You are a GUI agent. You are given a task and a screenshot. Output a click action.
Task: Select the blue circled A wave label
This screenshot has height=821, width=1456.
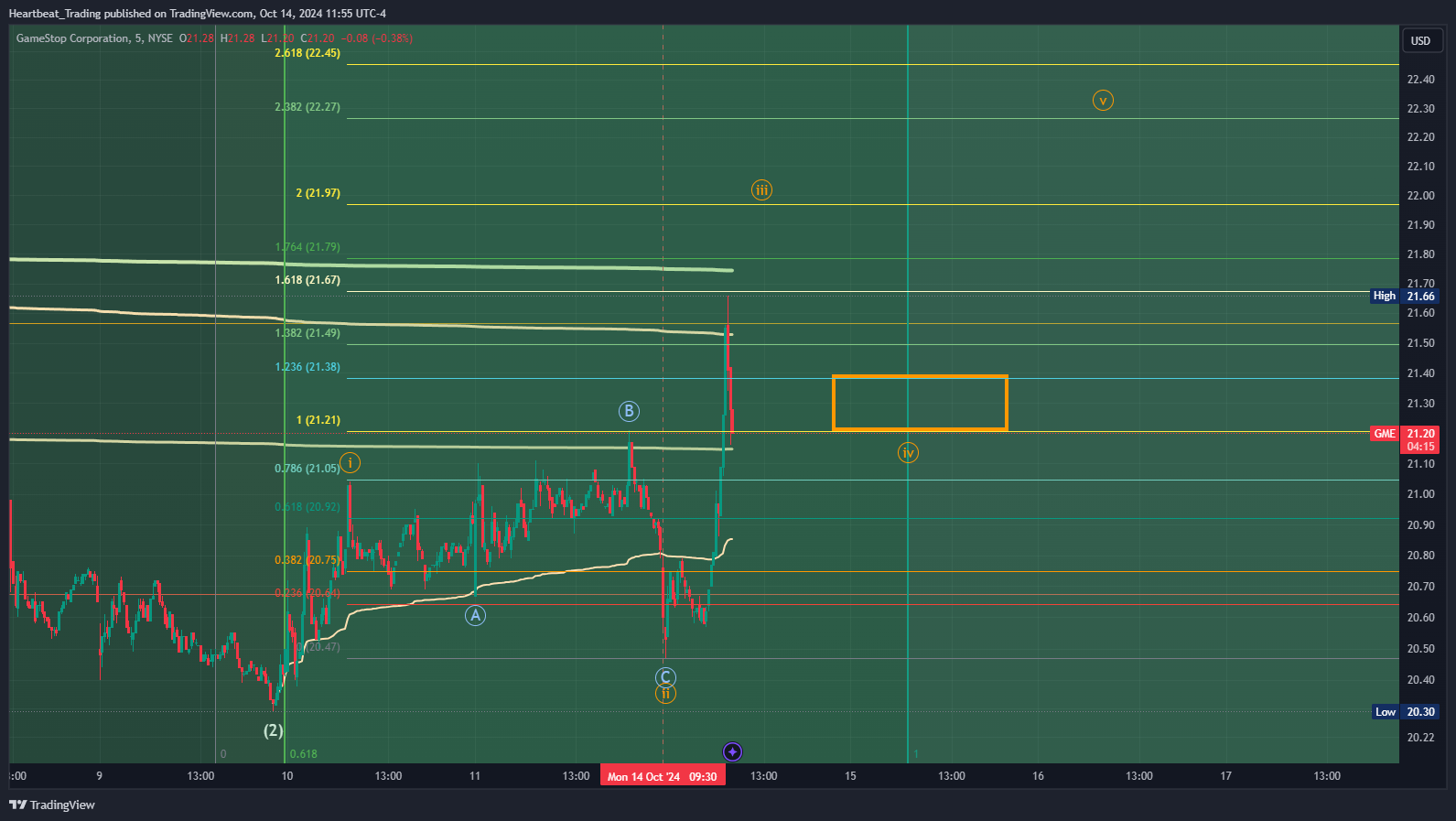coord(475,616)
